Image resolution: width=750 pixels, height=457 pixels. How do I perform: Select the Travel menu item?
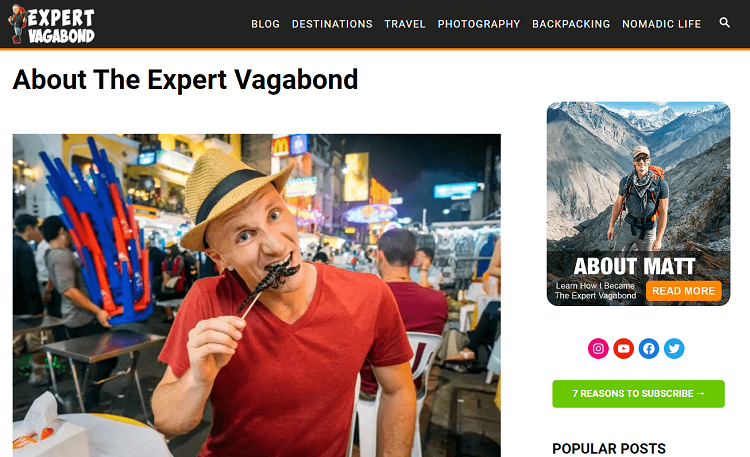pos(405,24)
